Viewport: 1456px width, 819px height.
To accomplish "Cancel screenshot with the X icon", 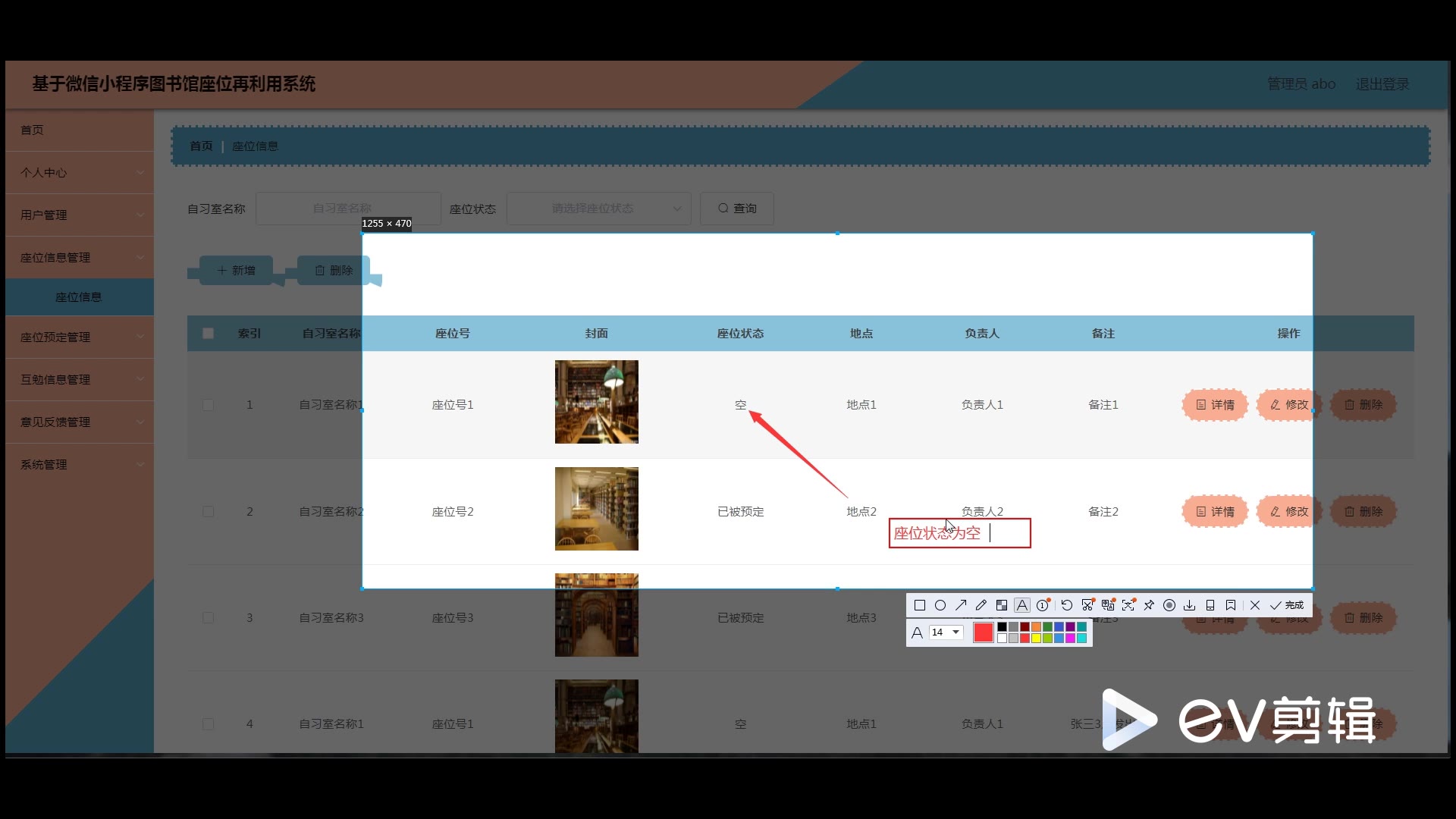I will [1255, 605].
